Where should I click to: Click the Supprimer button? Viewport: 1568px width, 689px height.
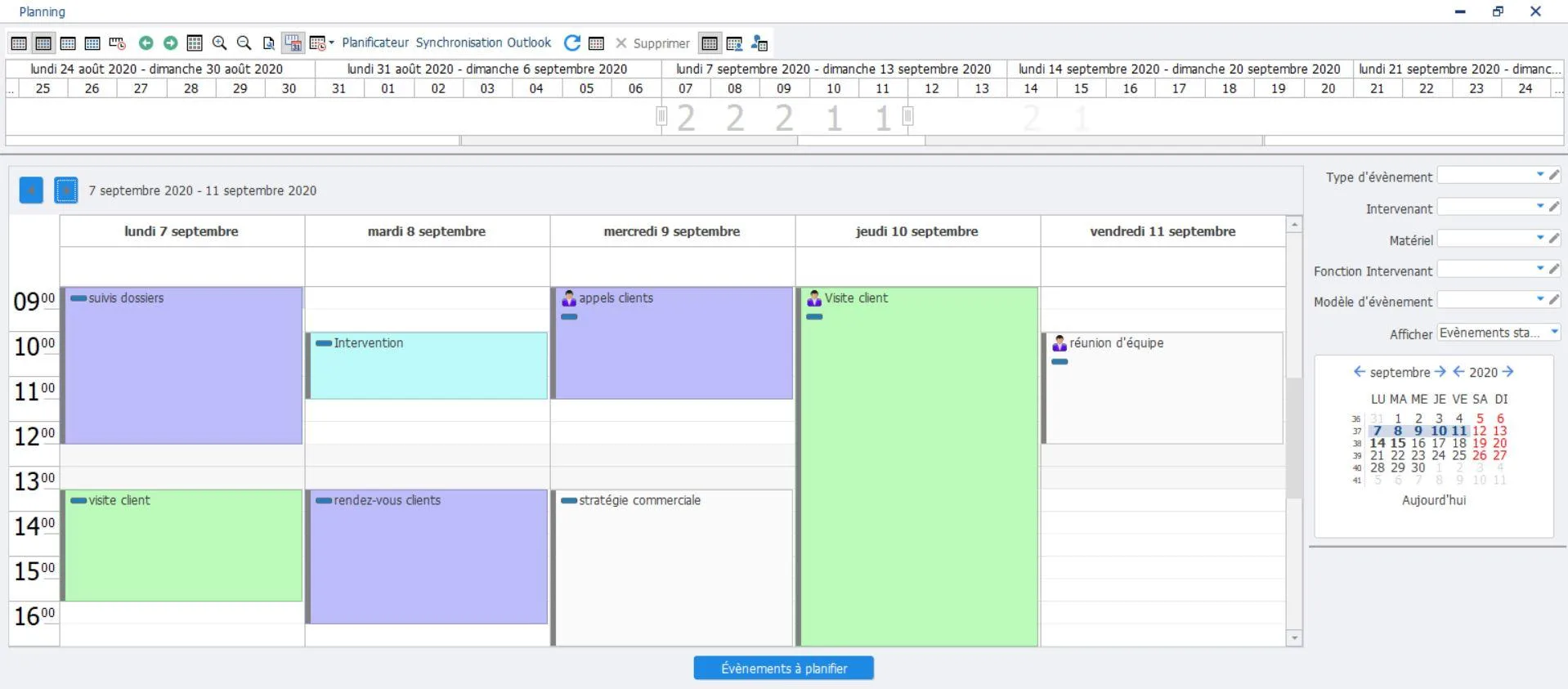(652, 43)
